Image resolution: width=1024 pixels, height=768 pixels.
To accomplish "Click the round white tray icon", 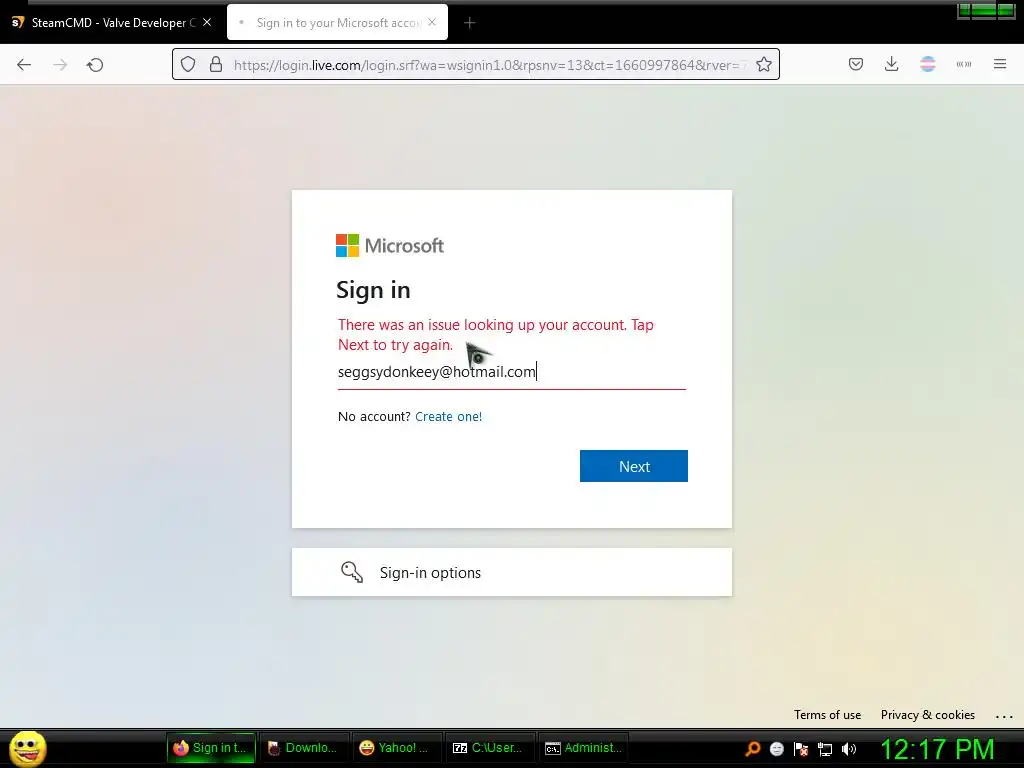I will coord(776,749).
